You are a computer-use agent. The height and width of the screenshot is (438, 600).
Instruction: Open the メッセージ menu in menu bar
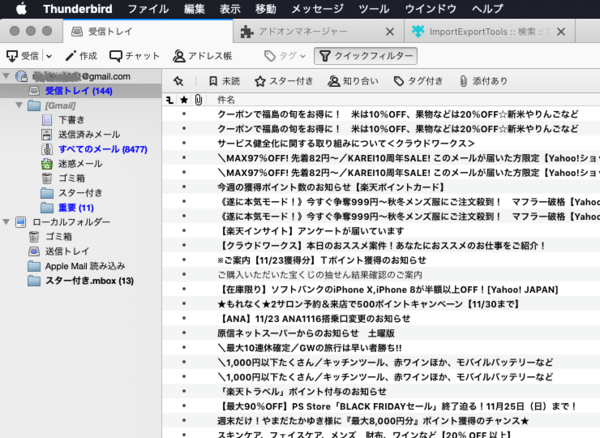tap(315, 8)
